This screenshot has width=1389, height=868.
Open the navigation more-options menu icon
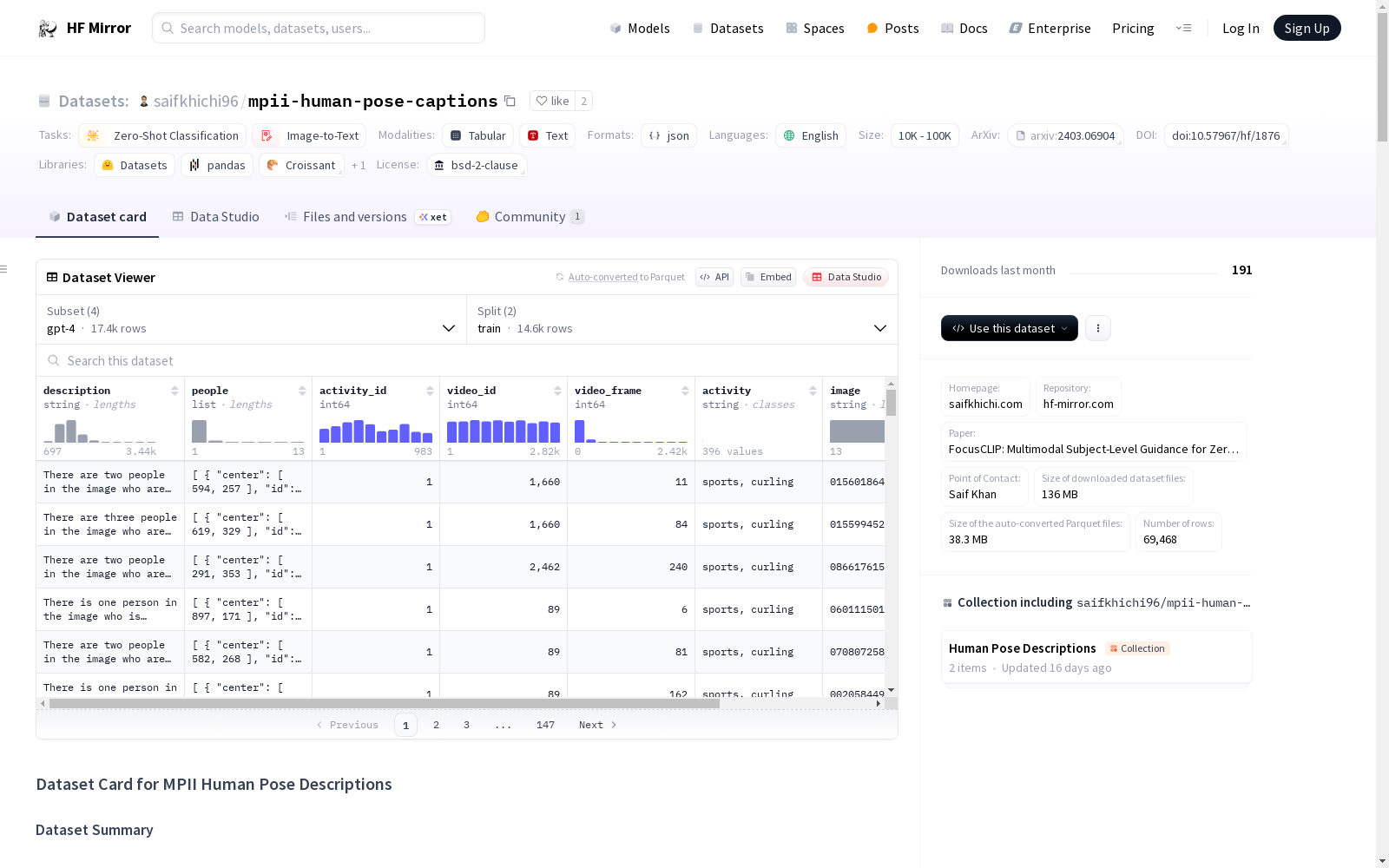(1183, 28)
